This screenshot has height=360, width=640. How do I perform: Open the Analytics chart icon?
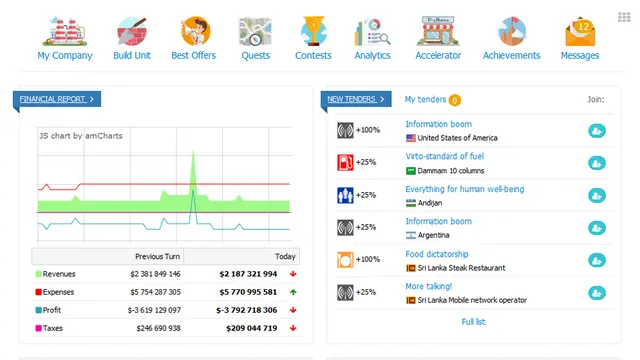tap(372, 32)
